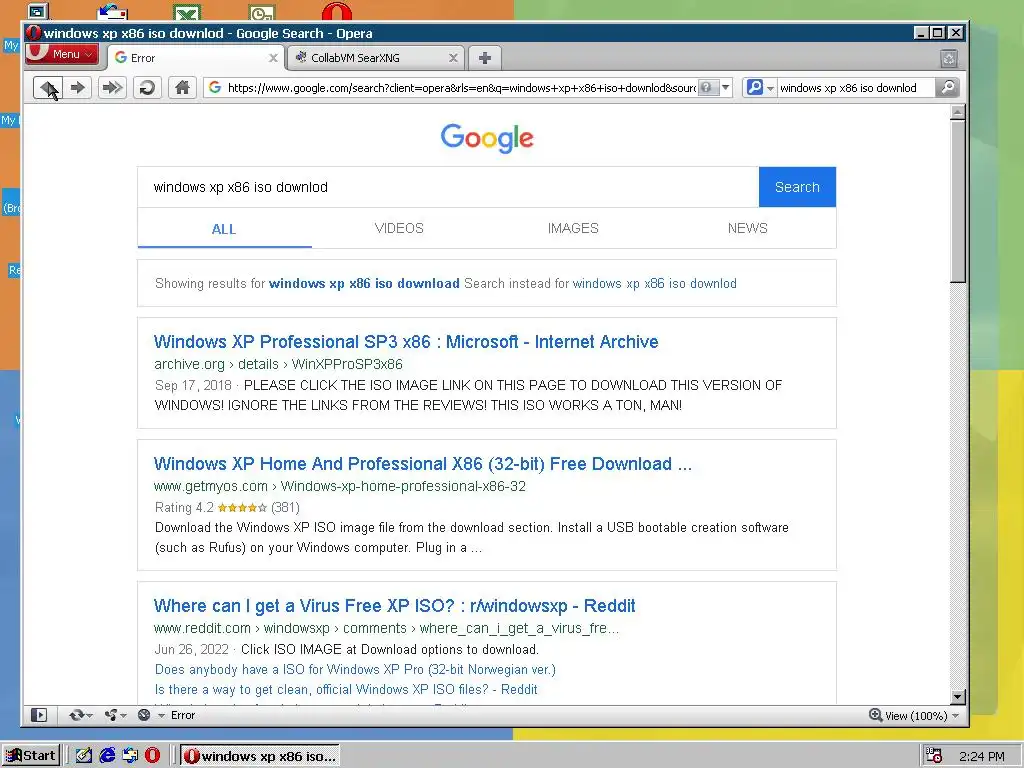Launch Internet Explorer from Quick Launch
1024x768 pixels.
[106, 756]
